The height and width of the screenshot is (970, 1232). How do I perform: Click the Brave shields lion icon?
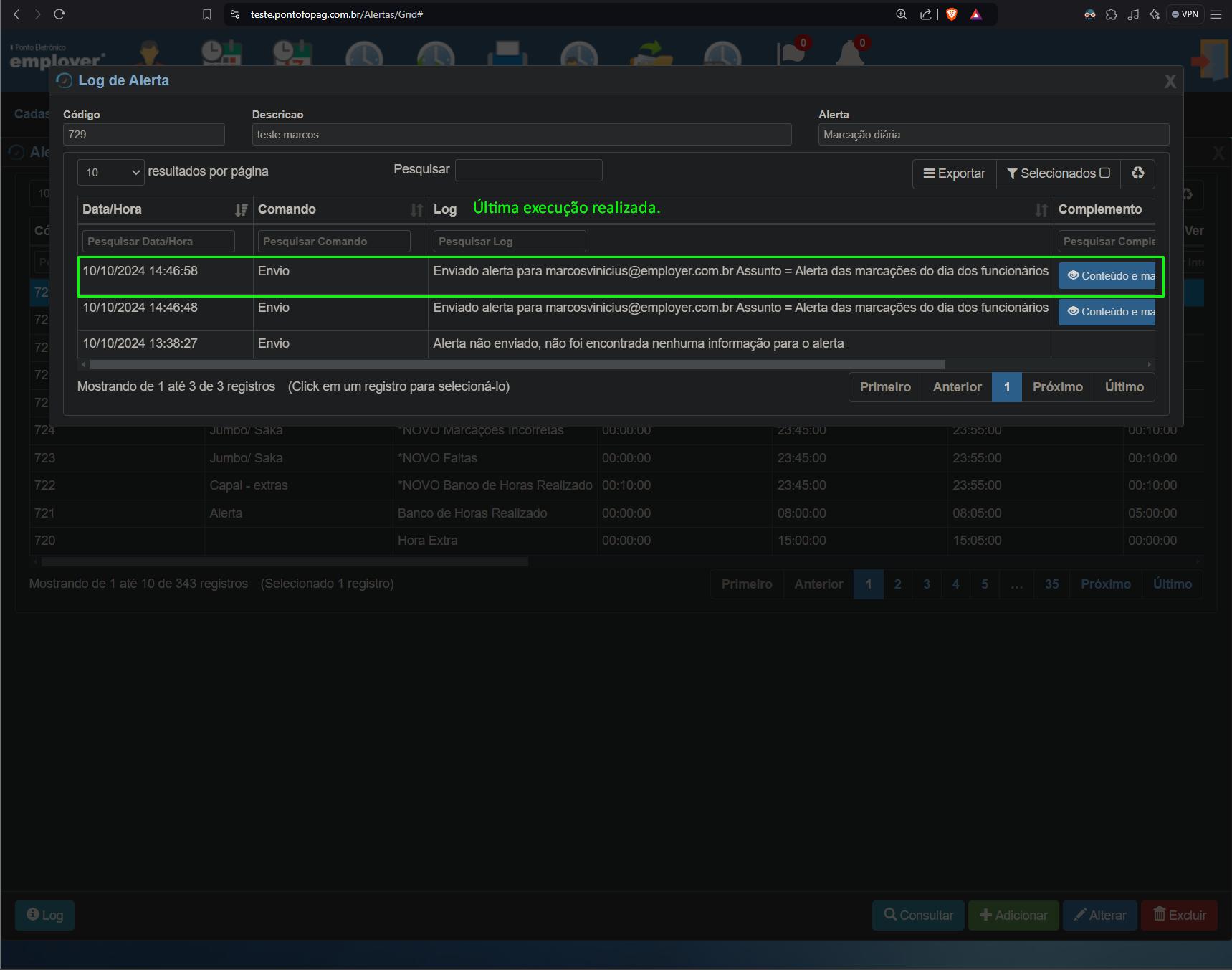pos(952,14)
